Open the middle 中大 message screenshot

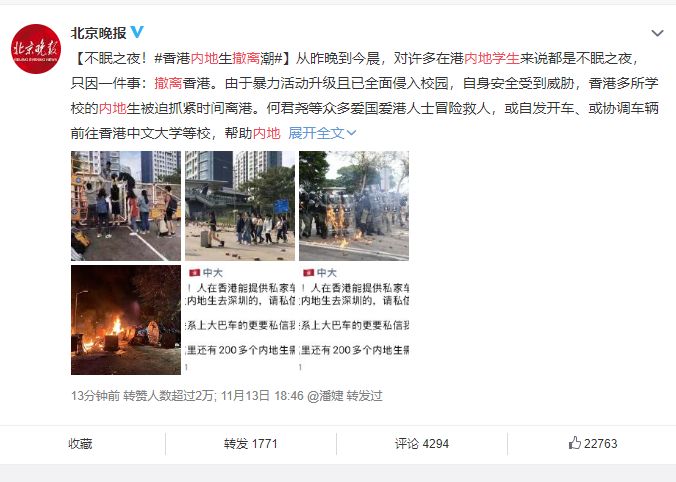tap(240, 320)
